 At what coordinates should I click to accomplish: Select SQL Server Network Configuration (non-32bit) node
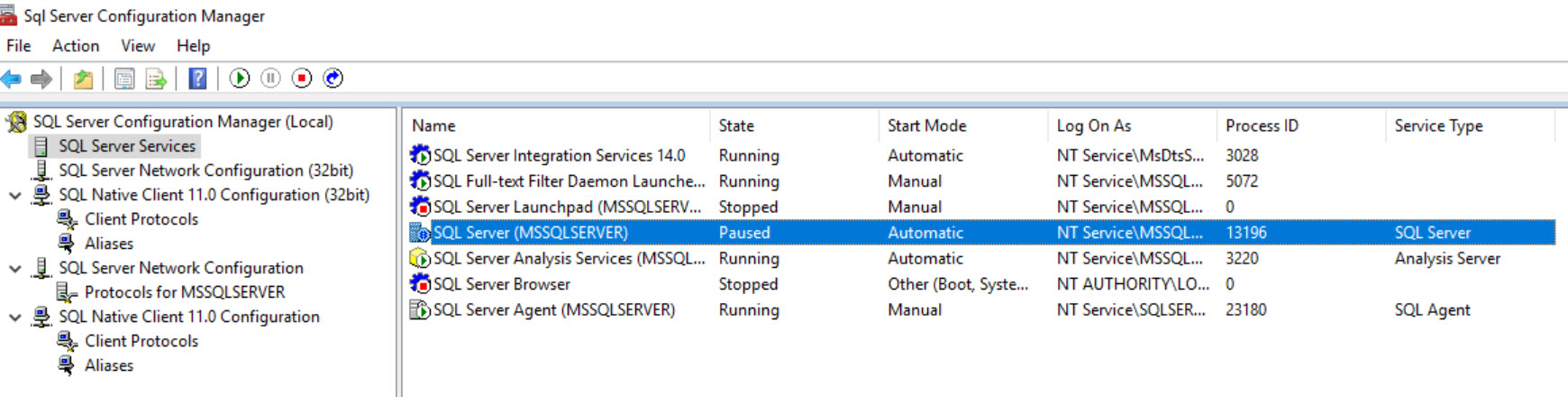181,268
